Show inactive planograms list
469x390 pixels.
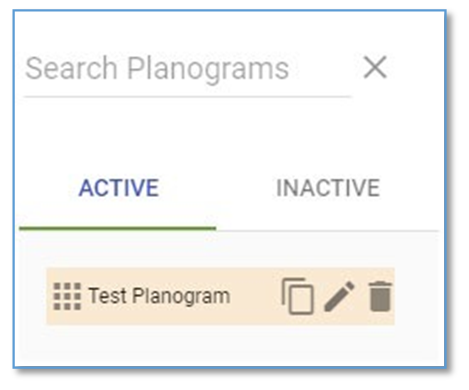pyautogui.click(x=328, y=188)
